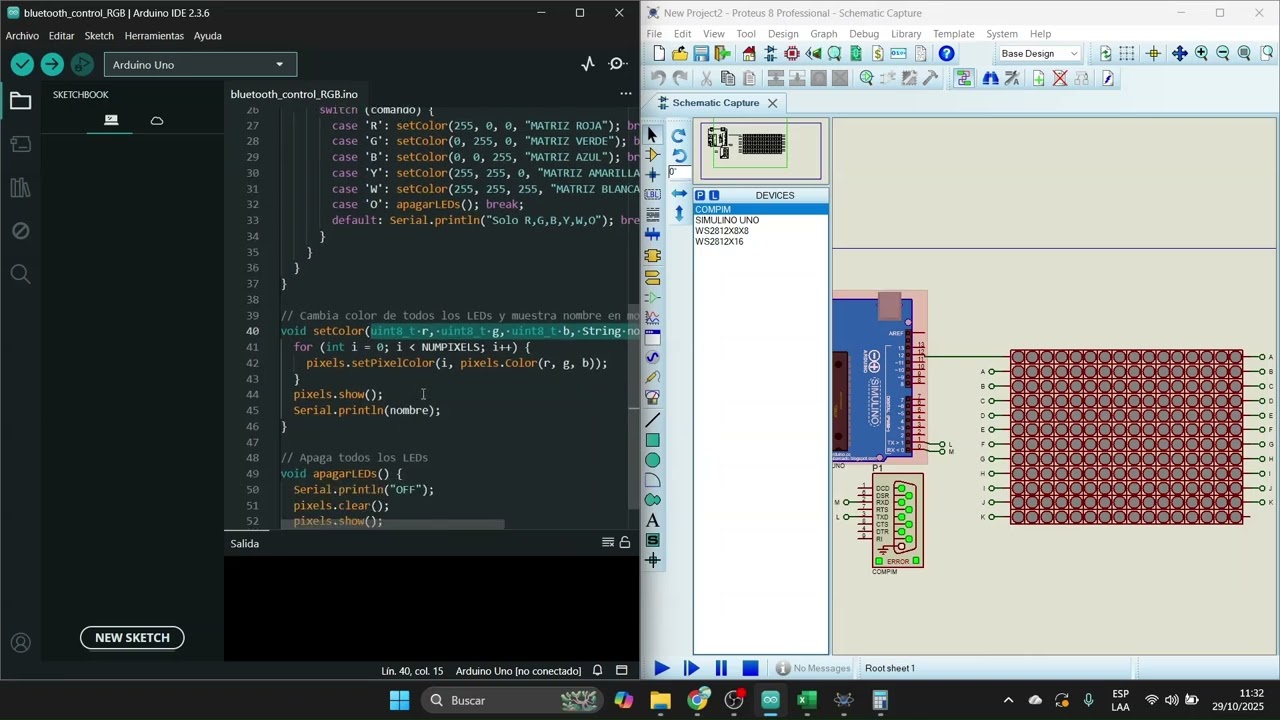1280x720 pixels.
Task: Select the Proteus Wire Label tool
Action: [653, 195]
